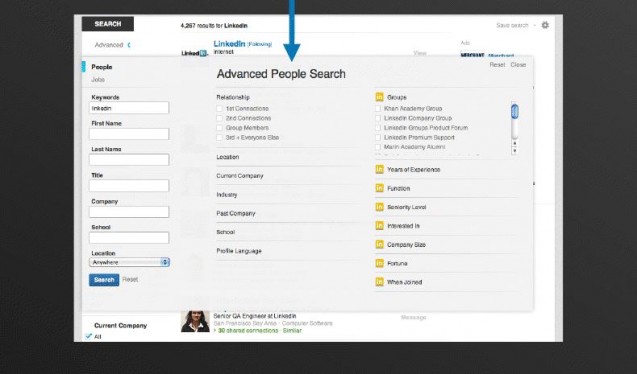Expand the Years of Experience filter
The image size is (637, 374).
[x=413, y=170]
